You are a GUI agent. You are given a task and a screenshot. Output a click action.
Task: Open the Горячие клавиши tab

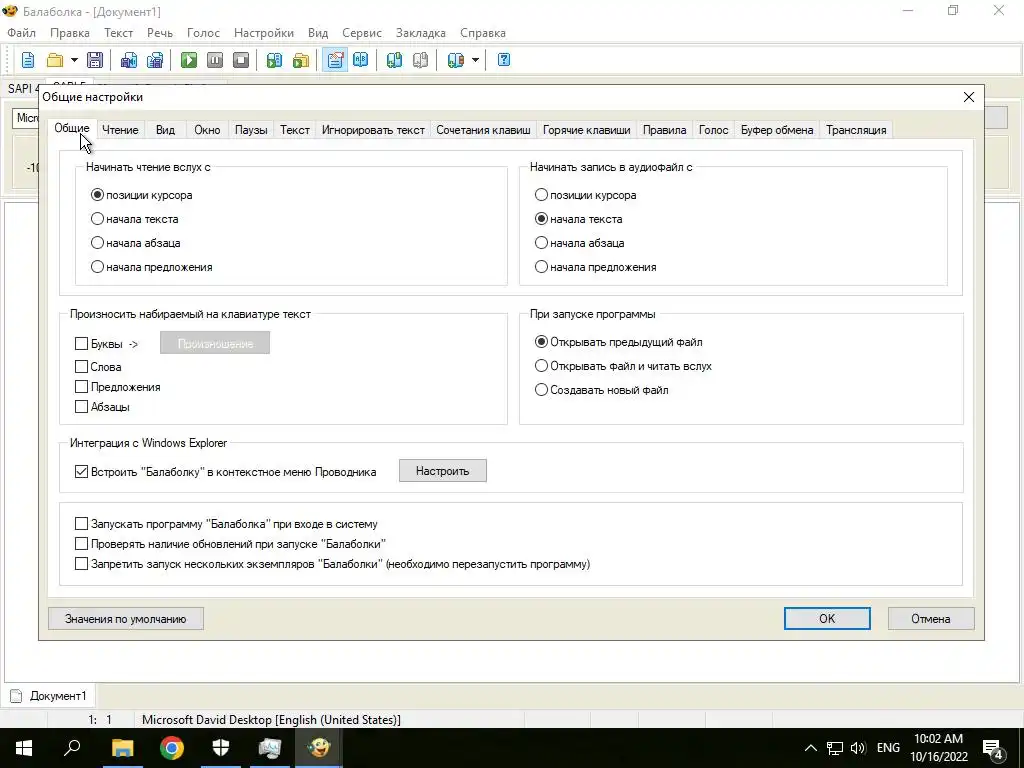tap(586, 130)
